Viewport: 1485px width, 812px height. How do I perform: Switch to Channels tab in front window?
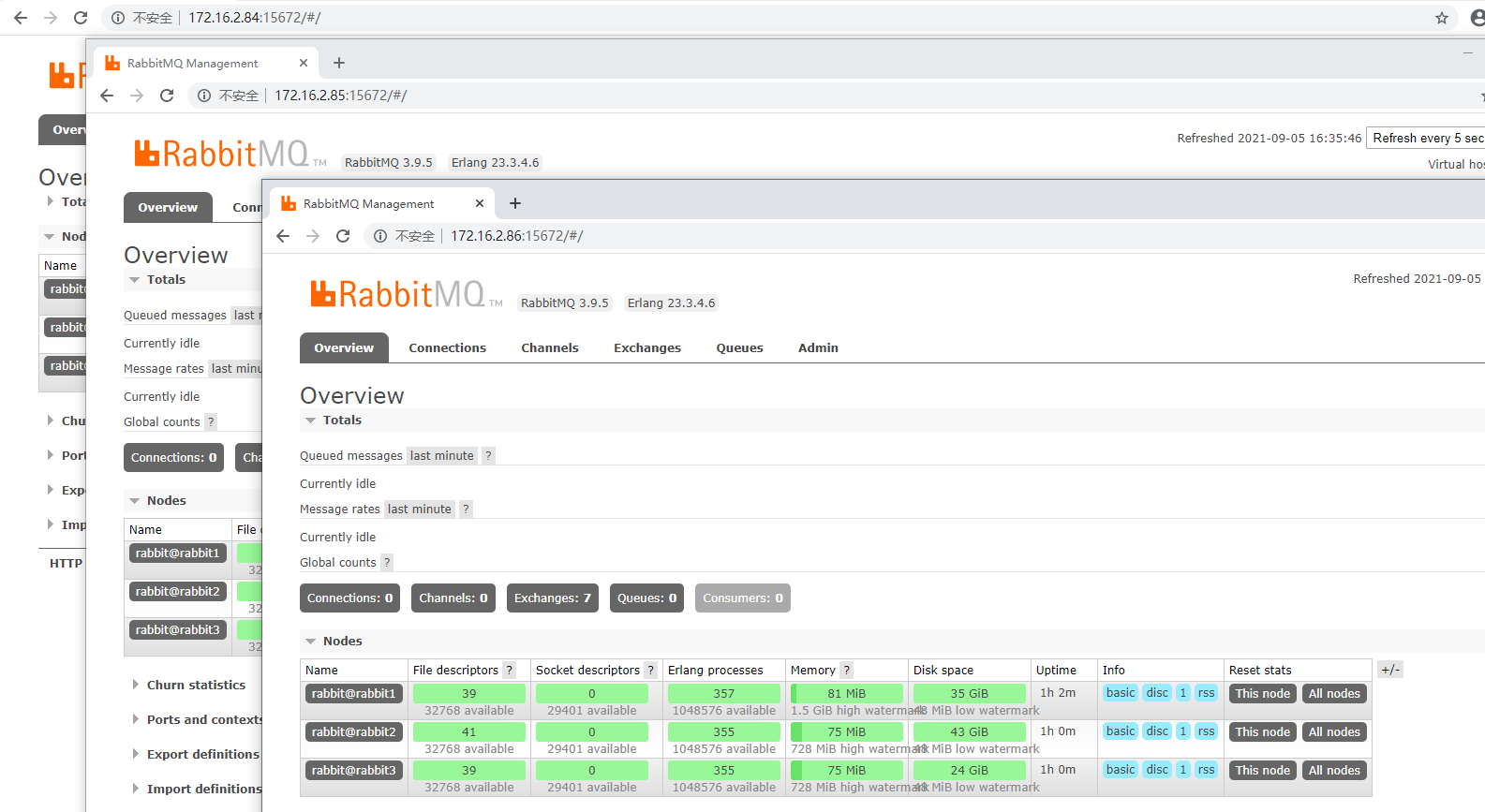tap(550, 348)
